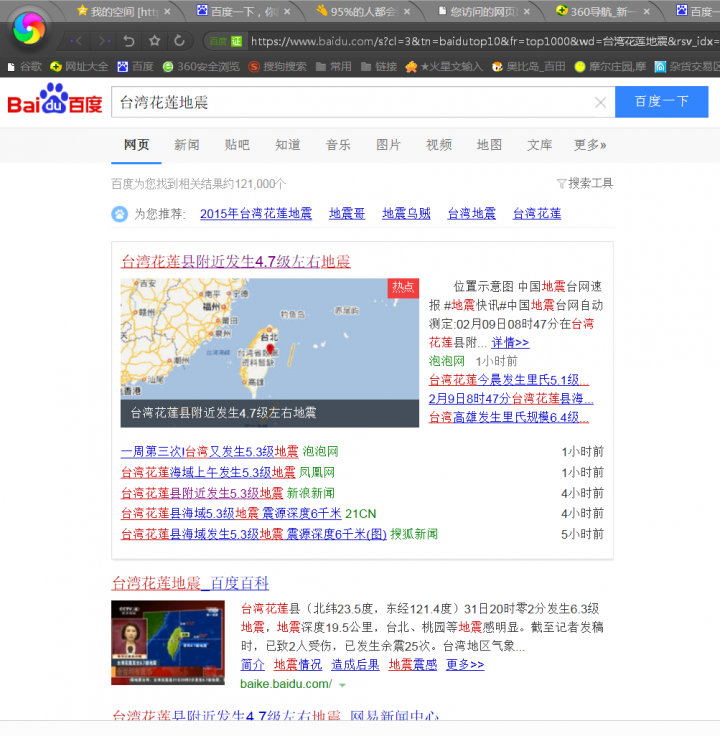Select the 视频 search category

coord(439,145)
